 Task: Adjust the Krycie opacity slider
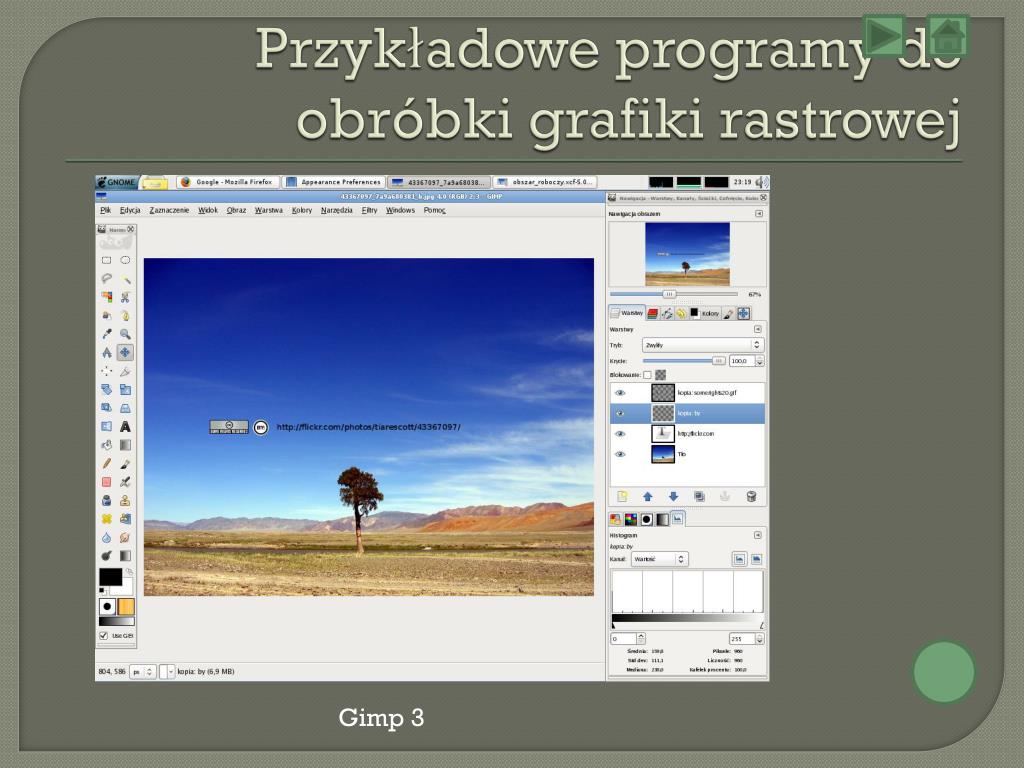coord(684,360)
